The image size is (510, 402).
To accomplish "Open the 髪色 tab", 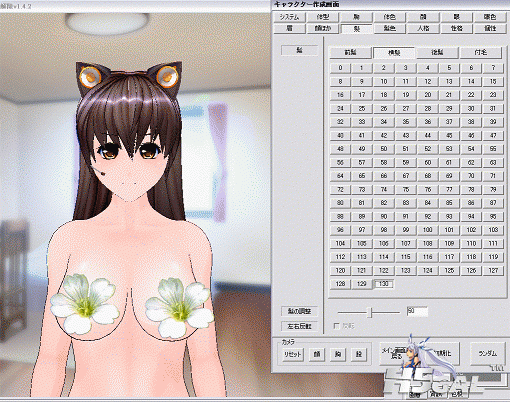I will [x=390, y=28].
